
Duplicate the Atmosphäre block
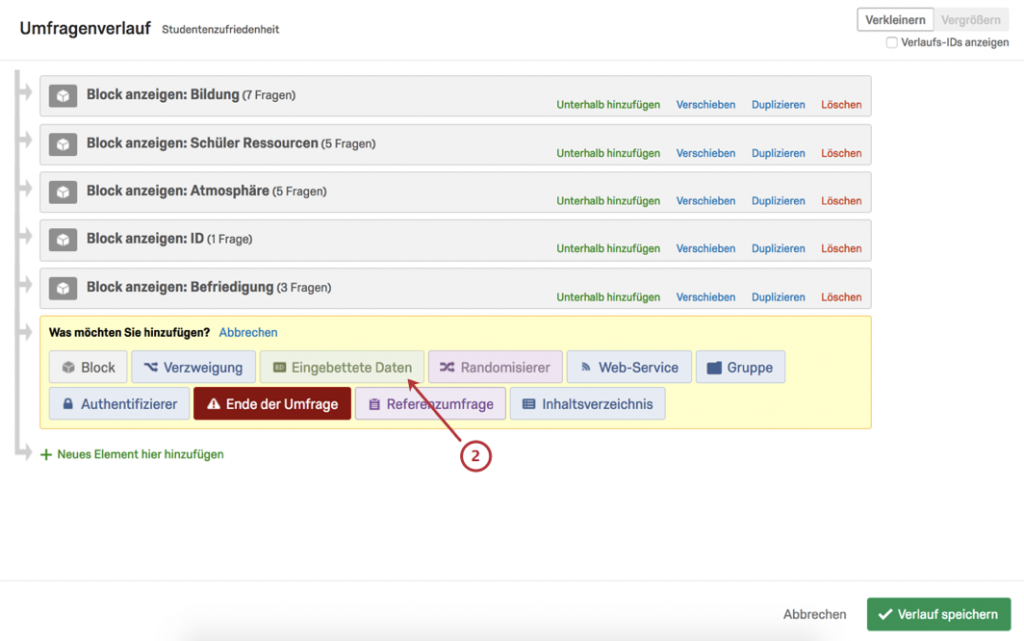(x=778, y=200)
